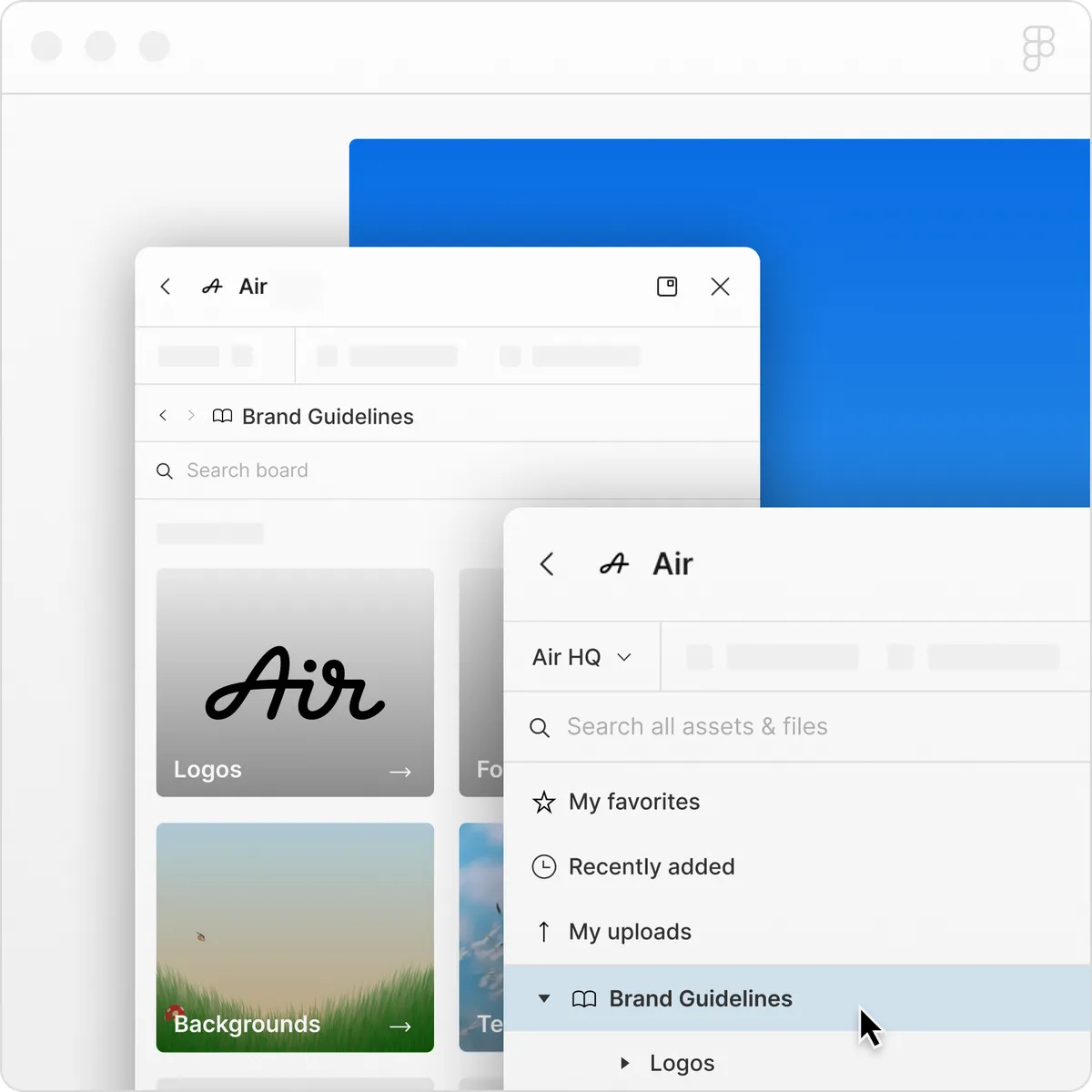The height and width of the screenshot is (1092, 1092).
Task: Open Recently added
Action: point(797,866)
